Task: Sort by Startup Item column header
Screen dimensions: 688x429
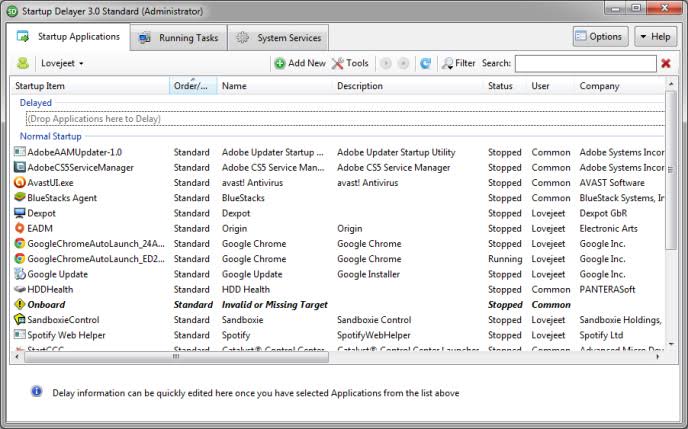Action: (90, 86)
